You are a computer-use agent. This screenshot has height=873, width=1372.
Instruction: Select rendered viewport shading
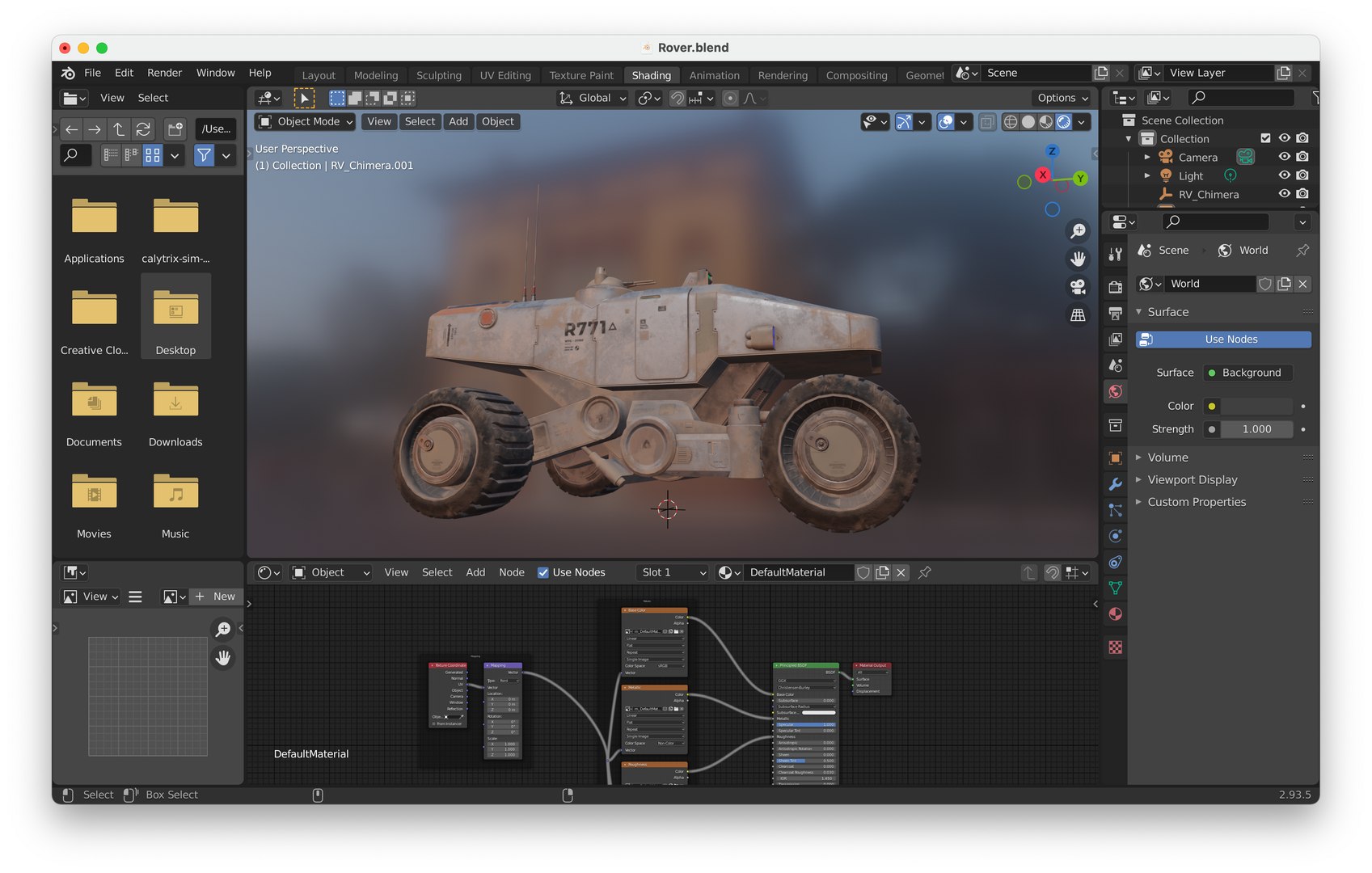[x=1064, y=122]
